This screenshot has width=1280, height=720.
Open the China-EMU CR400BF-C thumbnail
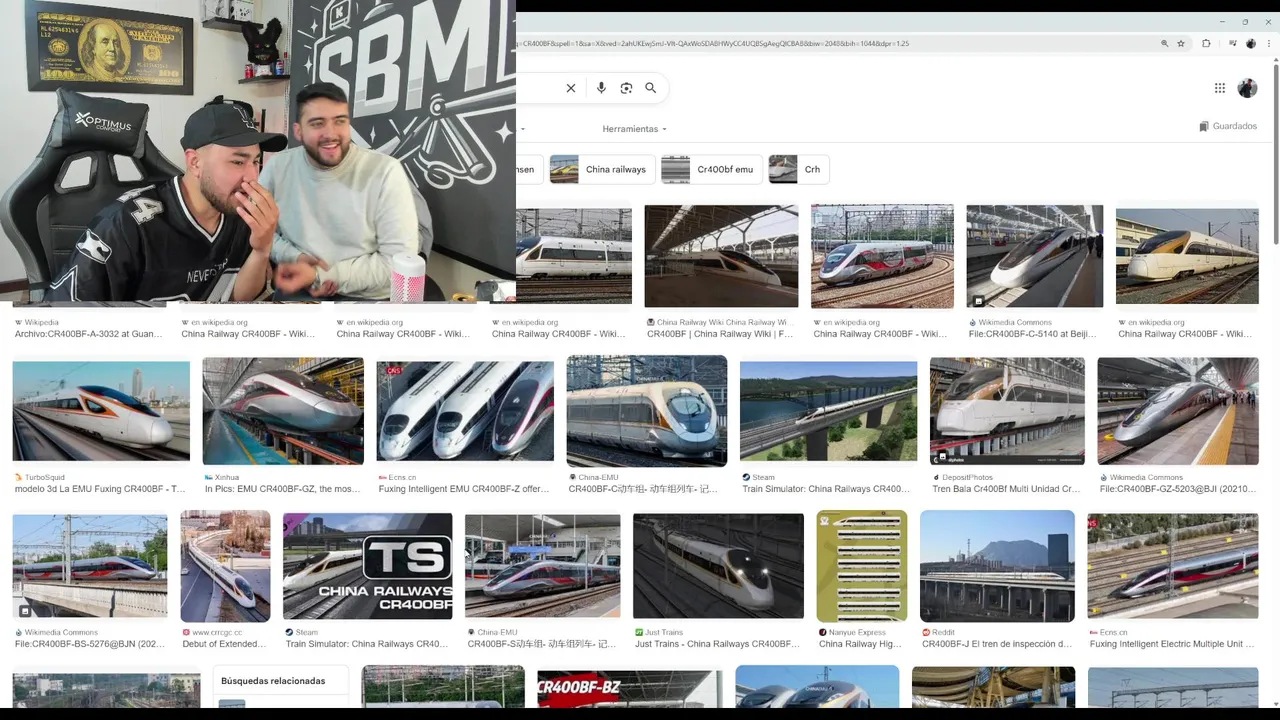click(x=647, y=411)
